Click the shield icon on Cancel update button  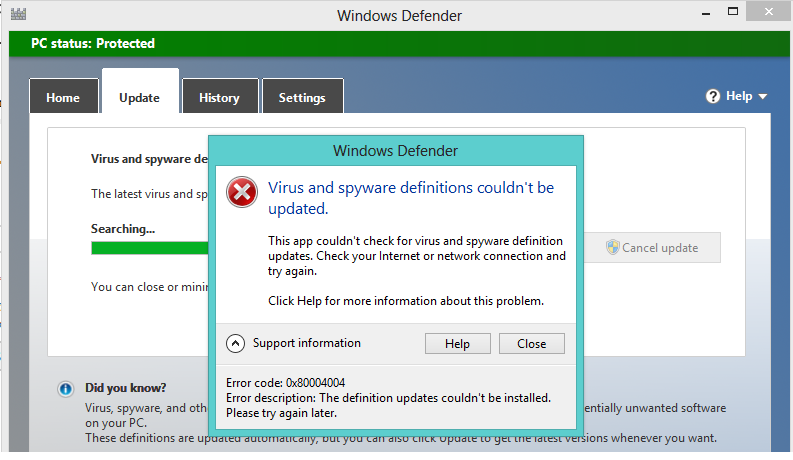pyautogui.click(x=612, y=247)
